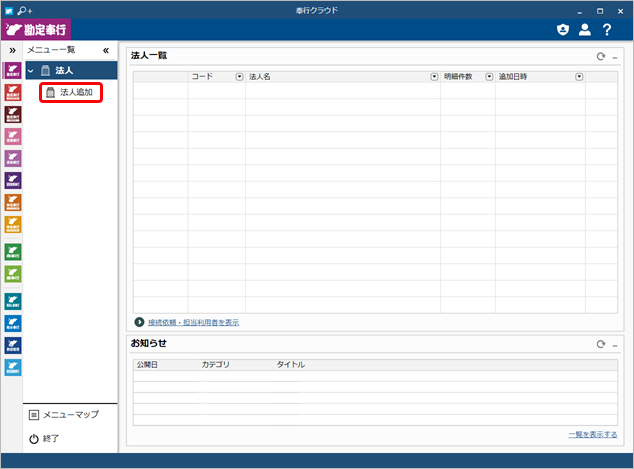
Task: Click the タイトル column header
Action: point(290,365)
